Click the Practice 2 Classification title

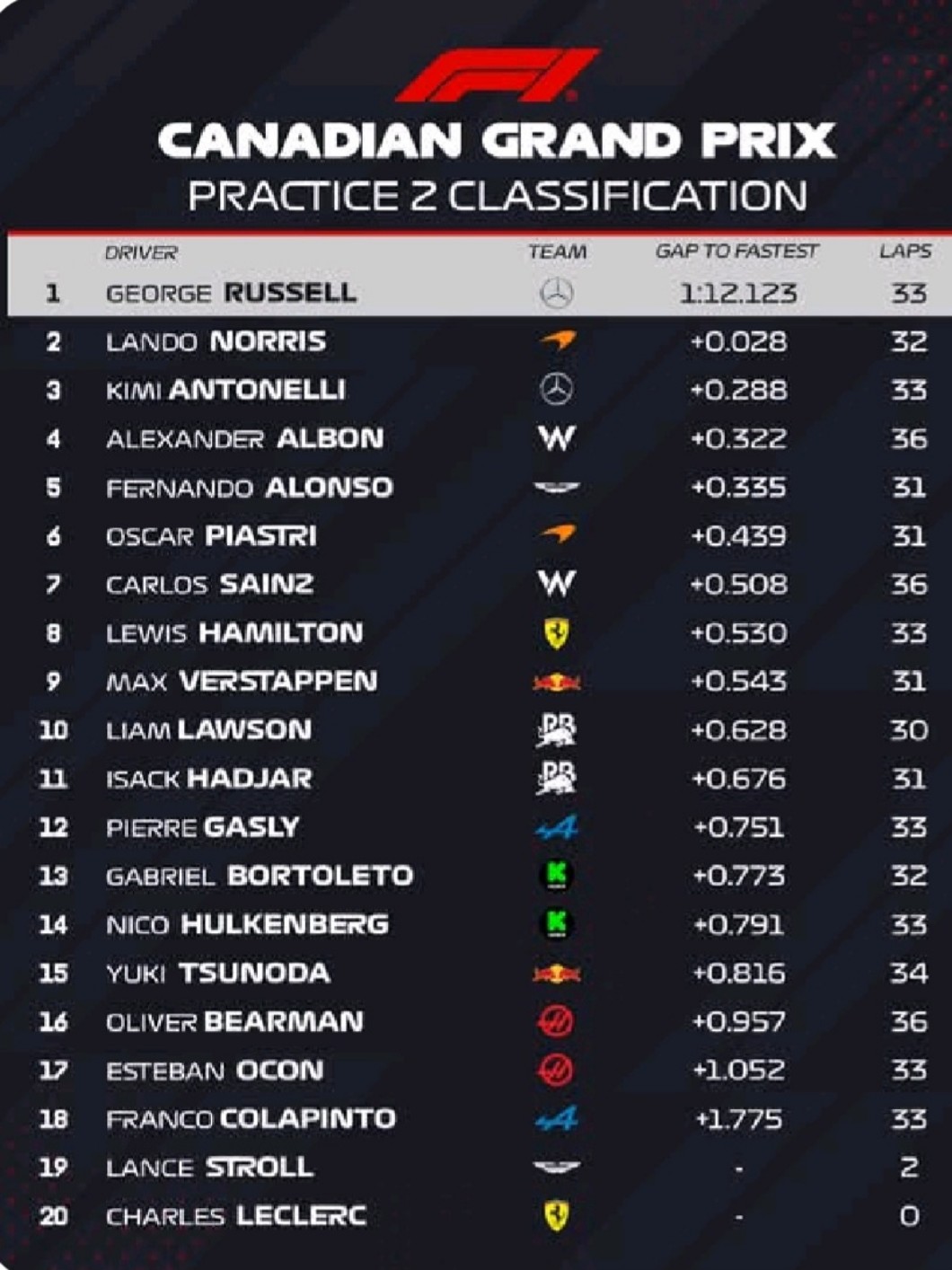point(497,196)
